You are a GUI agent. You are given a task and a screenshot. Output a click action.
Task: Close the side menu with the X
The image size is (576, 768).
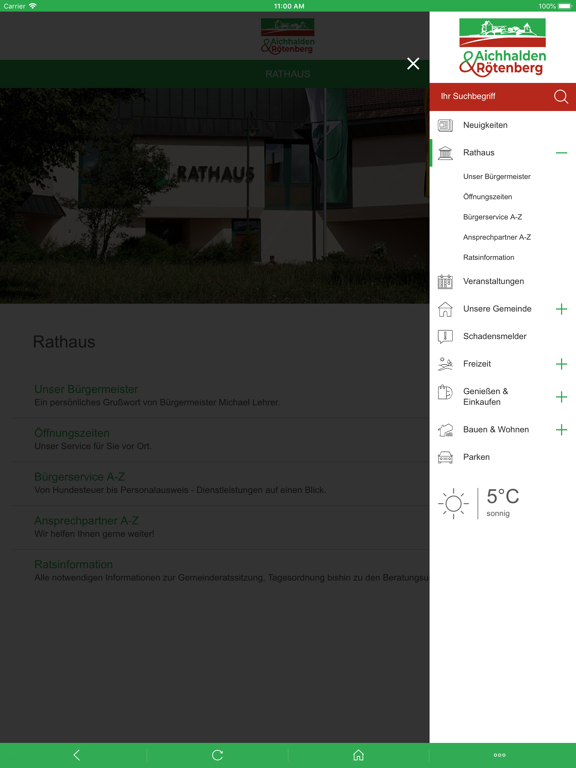pos(413,64)
